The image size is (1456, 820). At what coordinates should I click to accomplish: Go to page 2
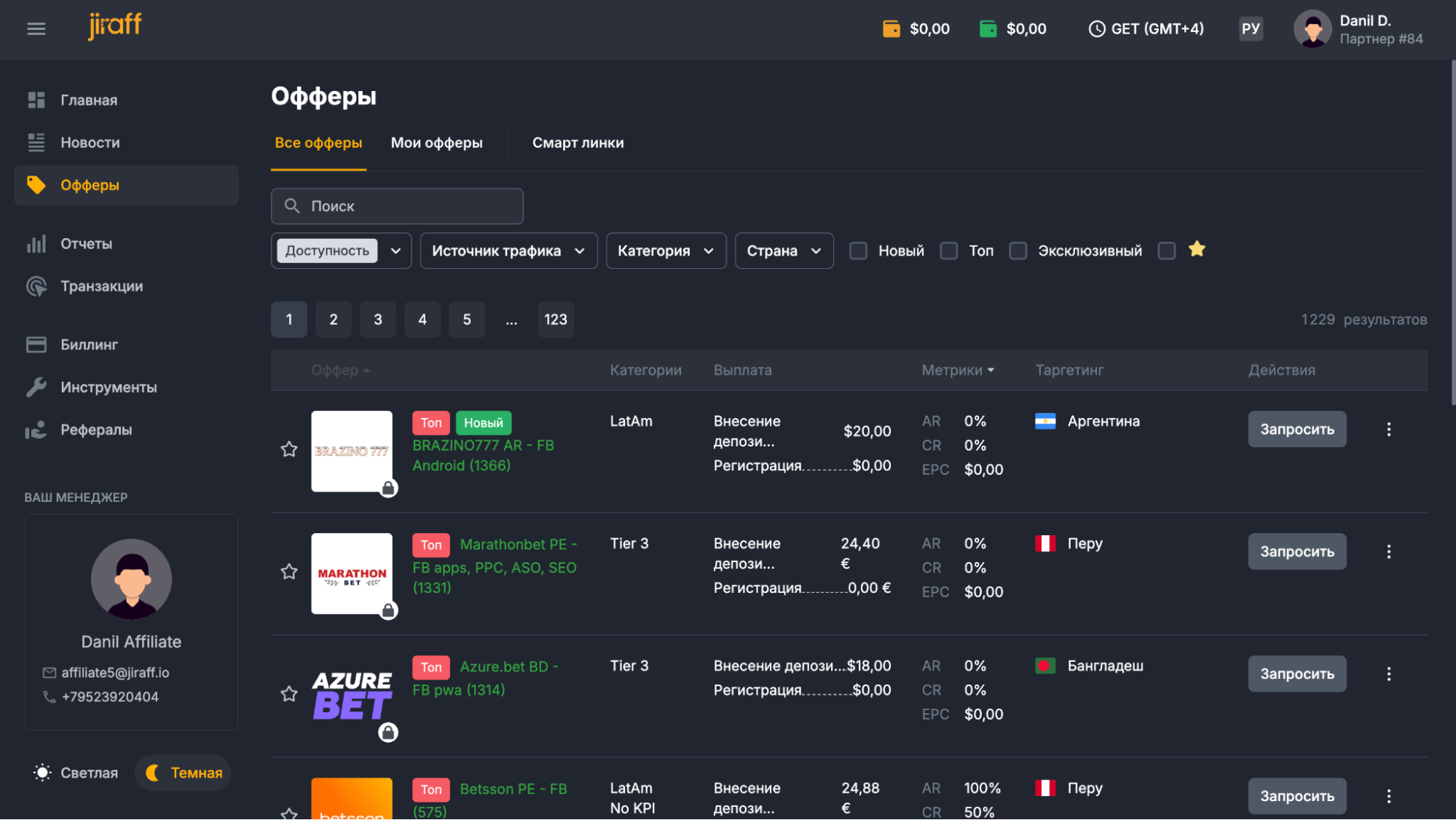(334, 320)
